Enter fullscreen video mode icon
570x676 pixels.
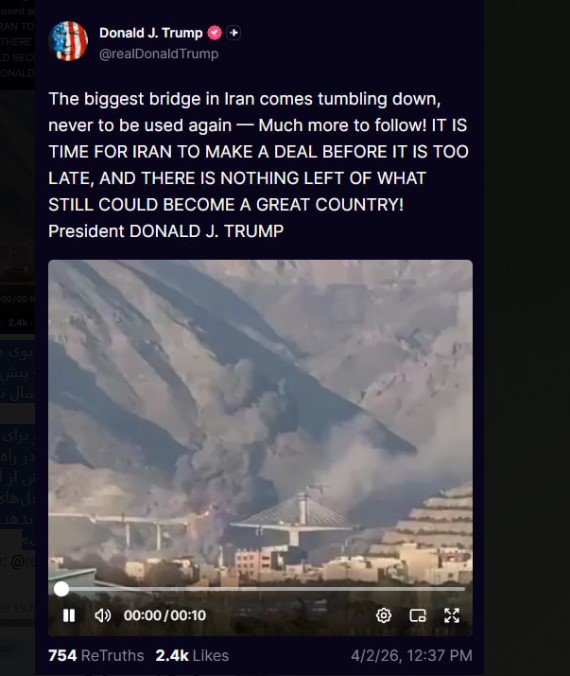(451, 615)
